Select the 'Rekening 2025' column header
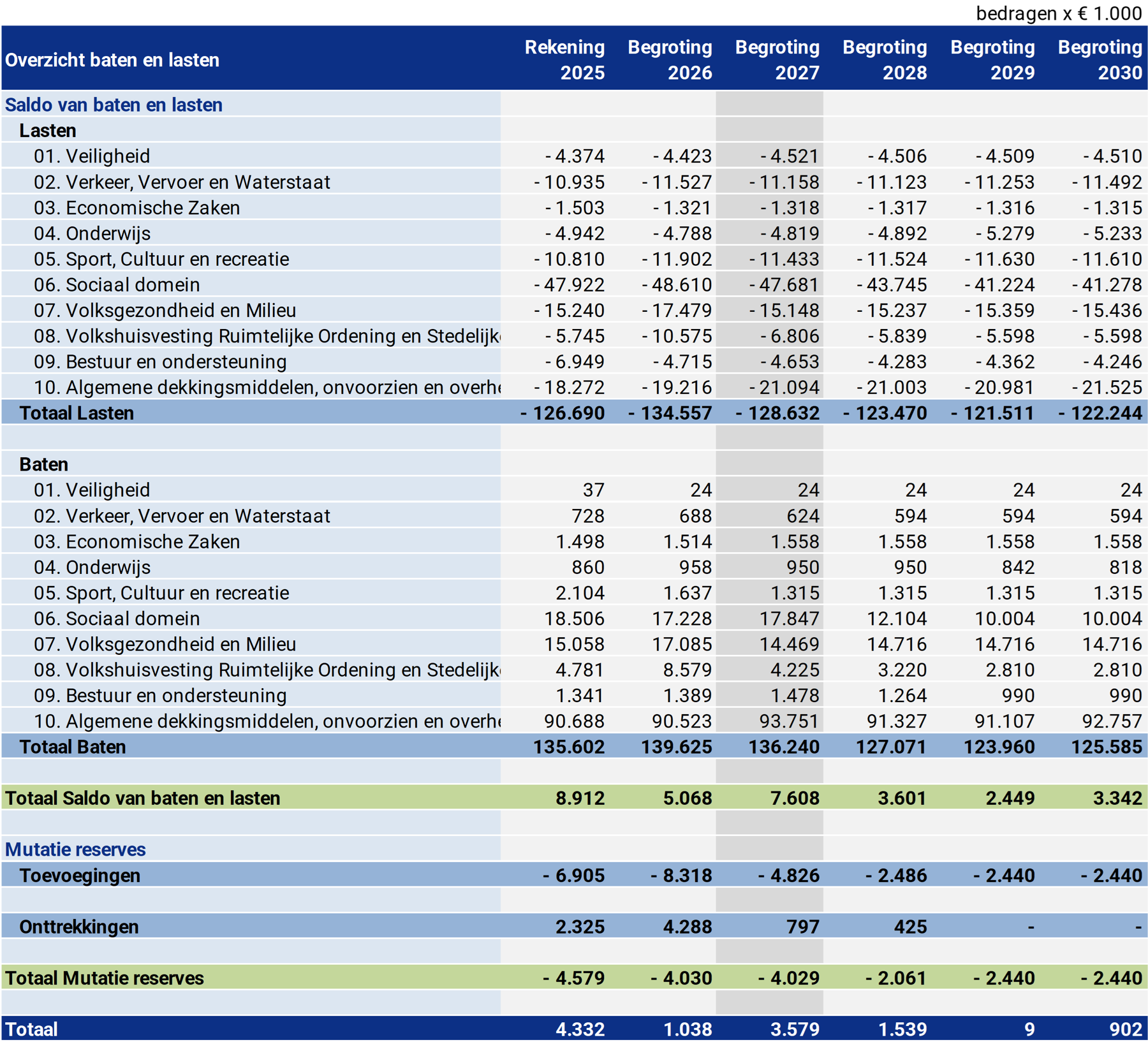Viewport: 1148px width, 1042px height. [x=564, y=59]
